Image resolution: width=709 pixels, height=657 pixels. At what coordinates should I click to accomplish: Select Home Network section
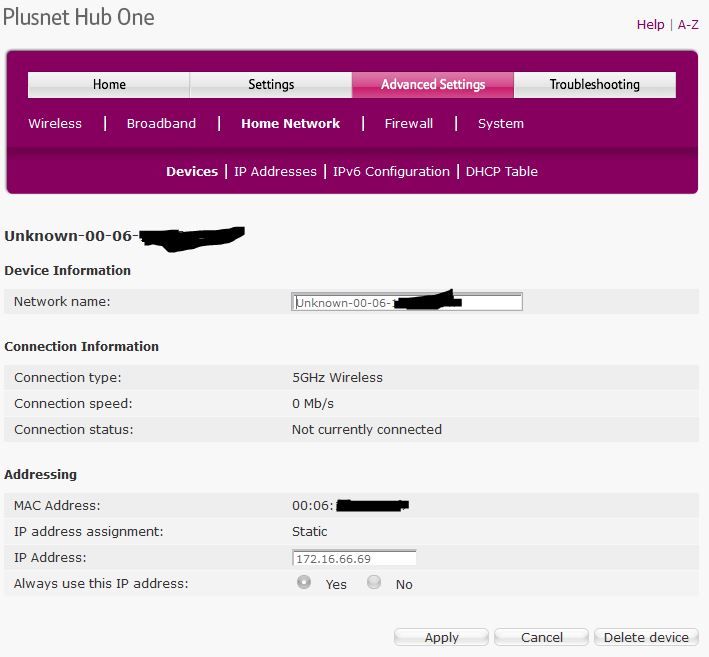pos(290,123)
